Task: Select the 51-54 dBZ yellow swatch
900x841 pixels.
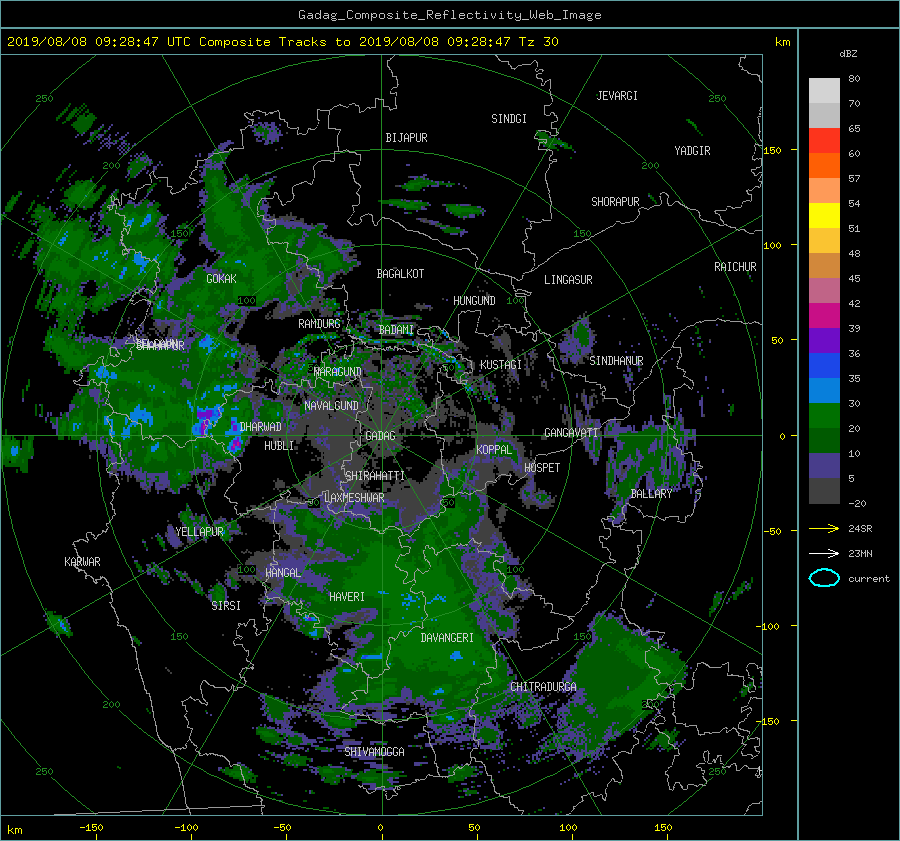Action: (824, 216)
